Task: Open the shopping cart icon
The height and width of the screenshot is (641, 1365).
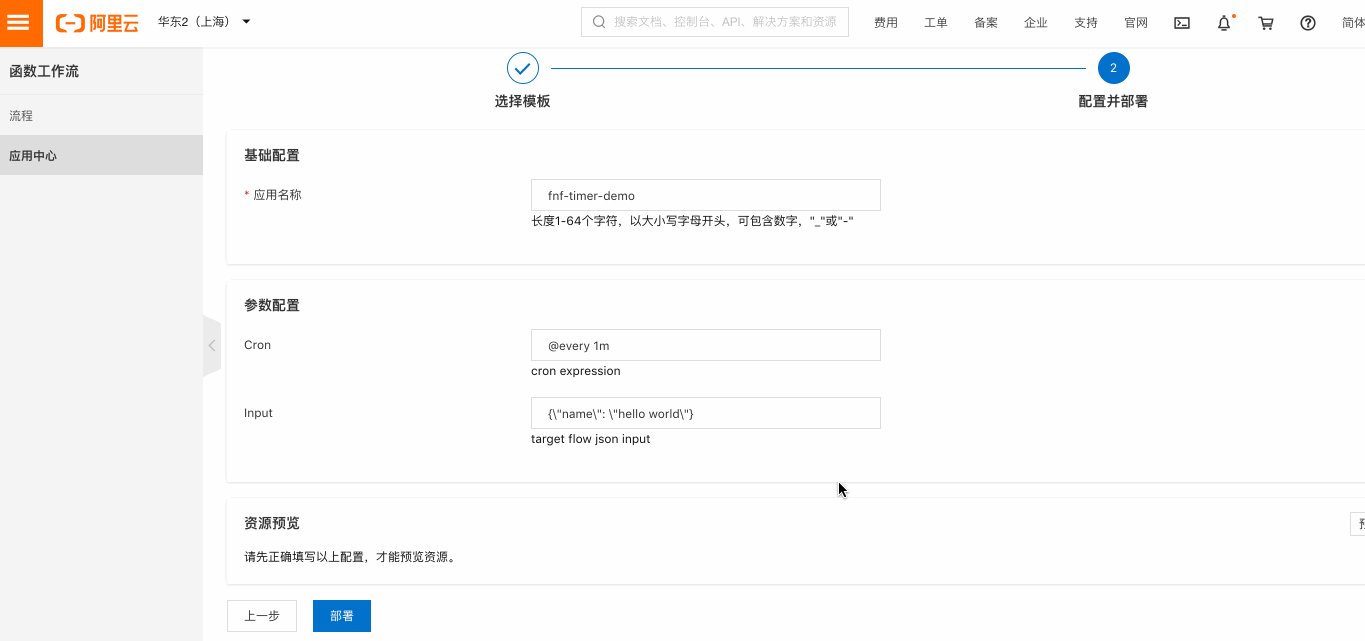Action: (1265, 22)
